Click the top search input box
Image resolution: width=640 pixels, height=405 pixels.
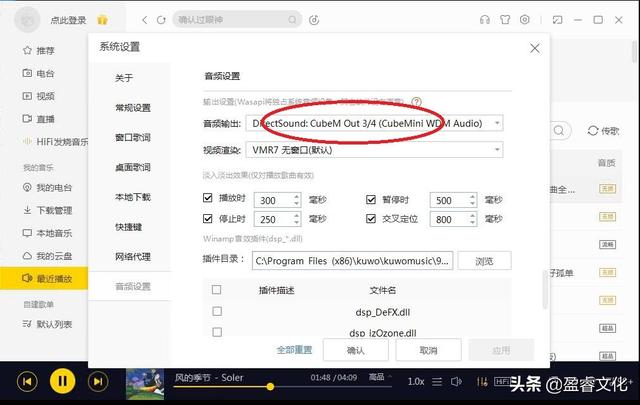click(237, 20)
